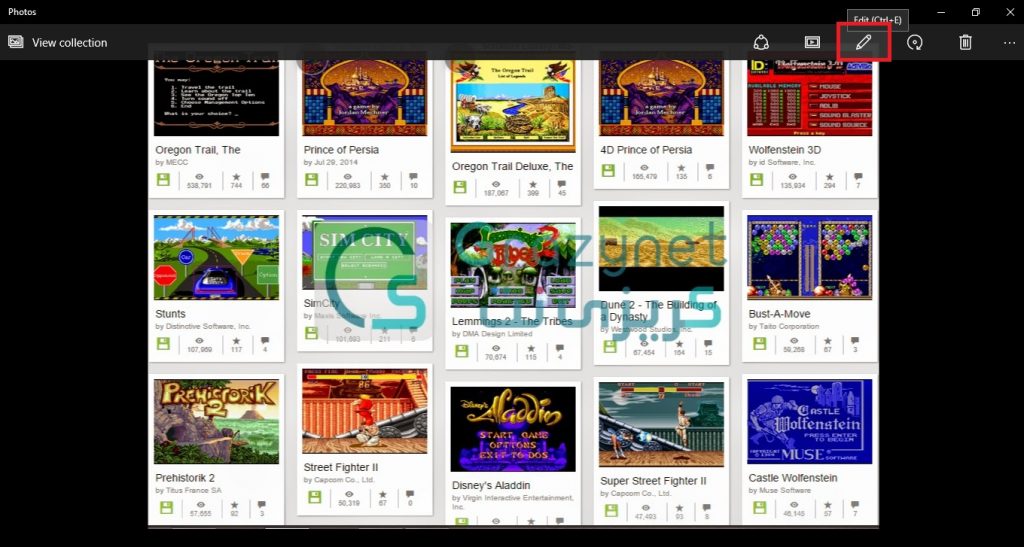The height and width of the screenshot is (547, 1024).
Task: Click the Share icon in the toolbar
Action: click(761, 42)
